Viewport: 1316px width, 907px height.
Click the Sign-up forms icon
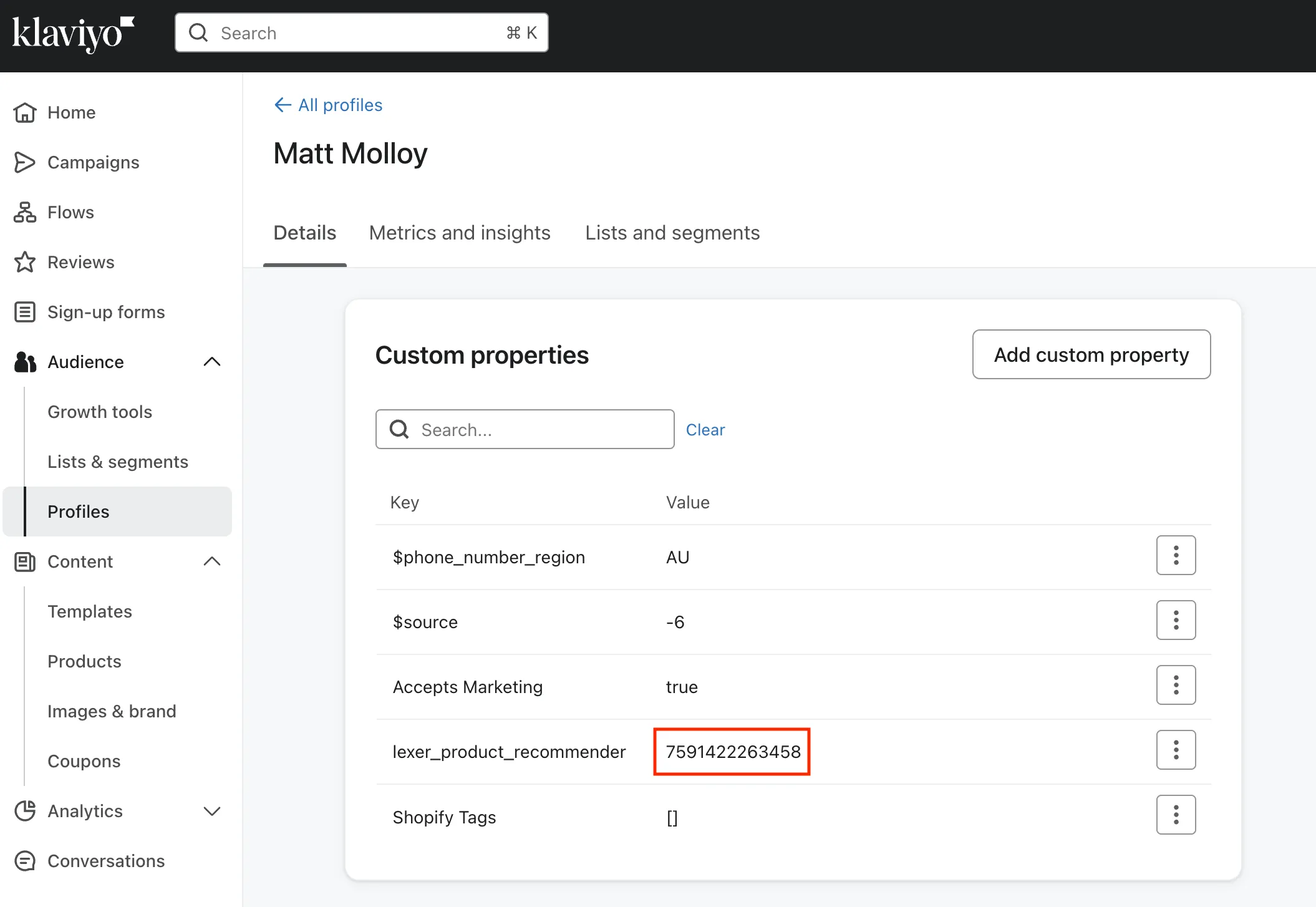pyautogui.click(x=25, y=312)
